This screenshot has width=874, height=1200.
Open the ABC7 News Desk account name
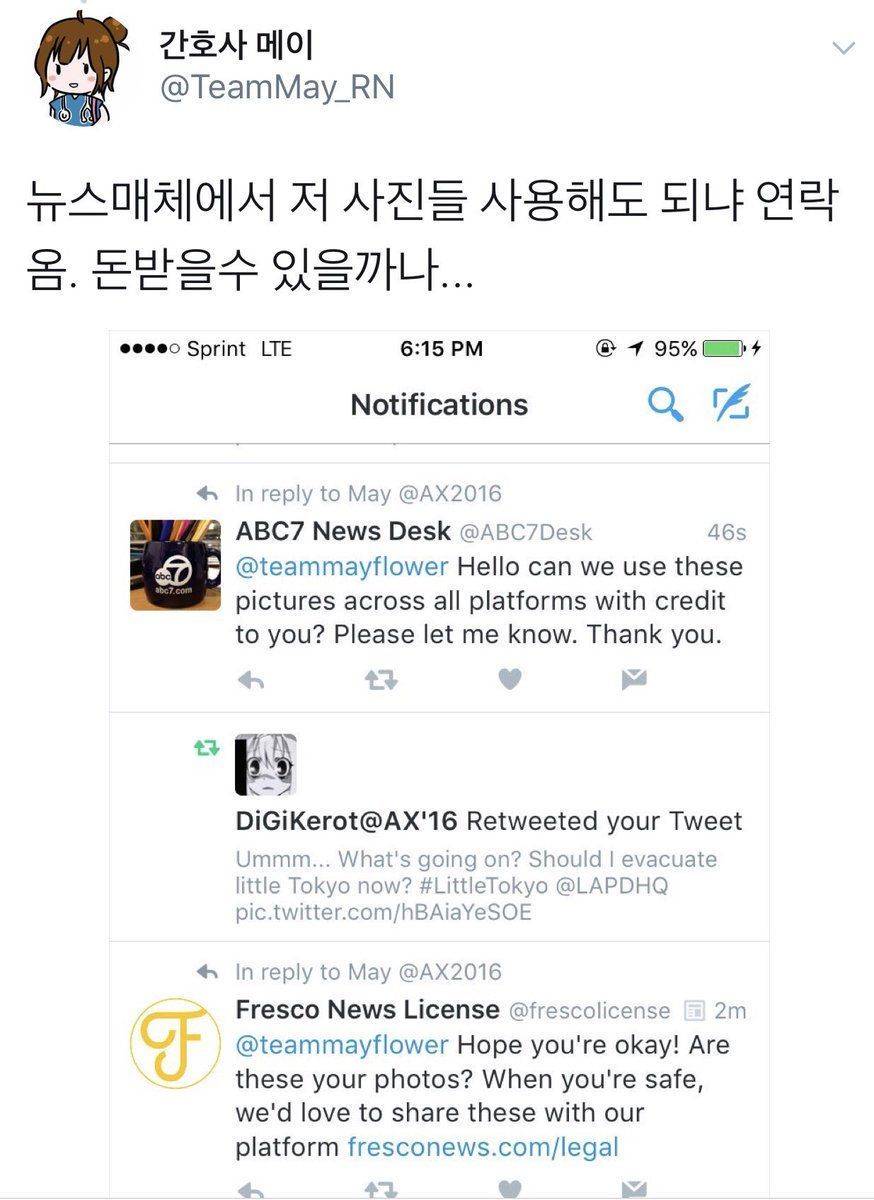[x=343, y=531]
